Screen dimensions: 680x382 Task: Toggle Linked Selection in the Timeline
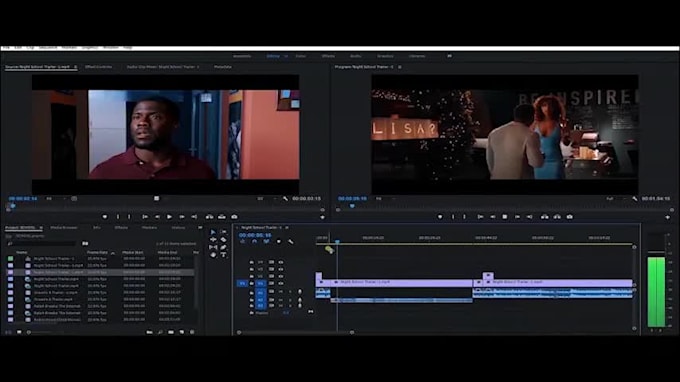point(266,242)
